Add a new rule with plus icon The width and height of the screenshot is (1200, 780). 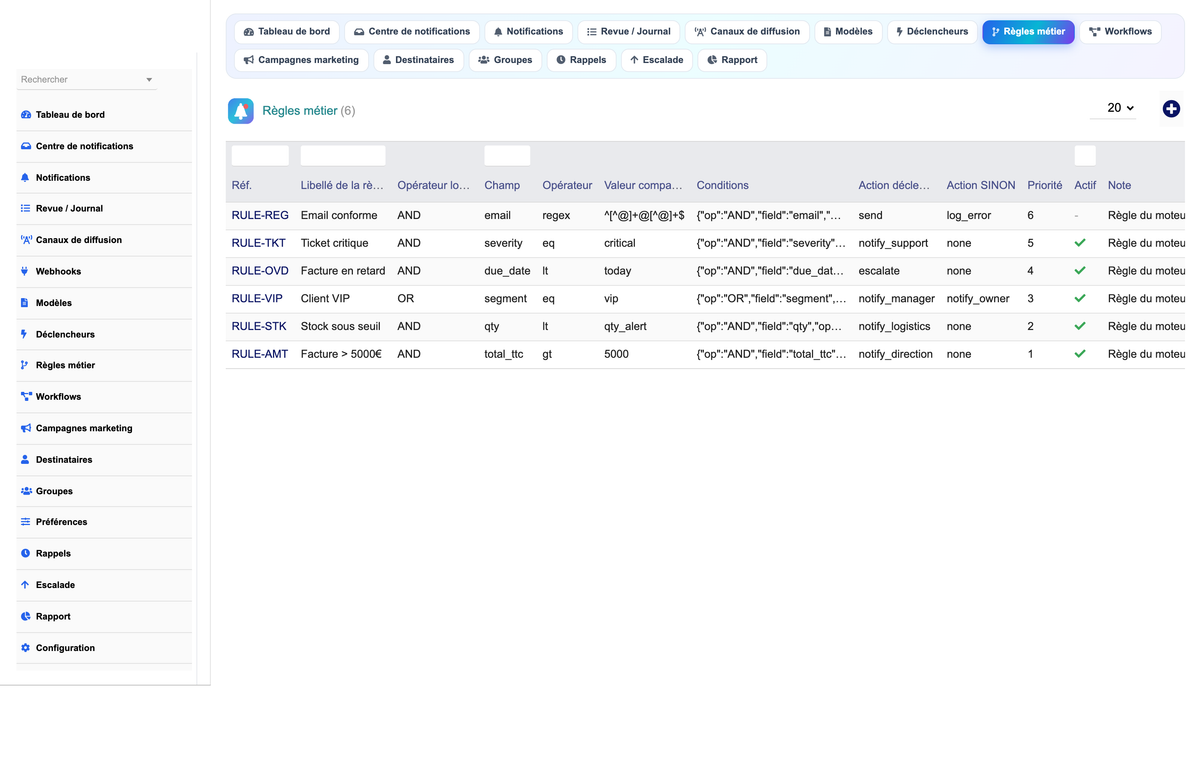1171,109
